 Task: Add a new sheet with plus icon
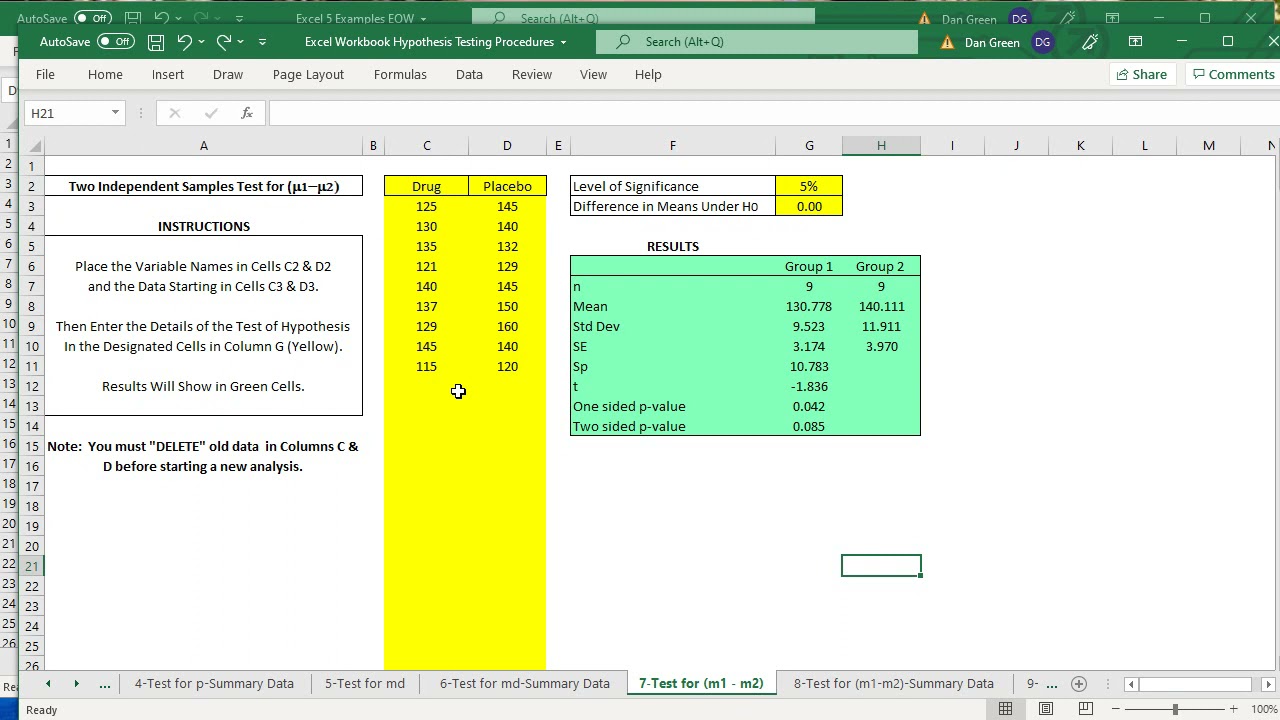pos(1078,684)
